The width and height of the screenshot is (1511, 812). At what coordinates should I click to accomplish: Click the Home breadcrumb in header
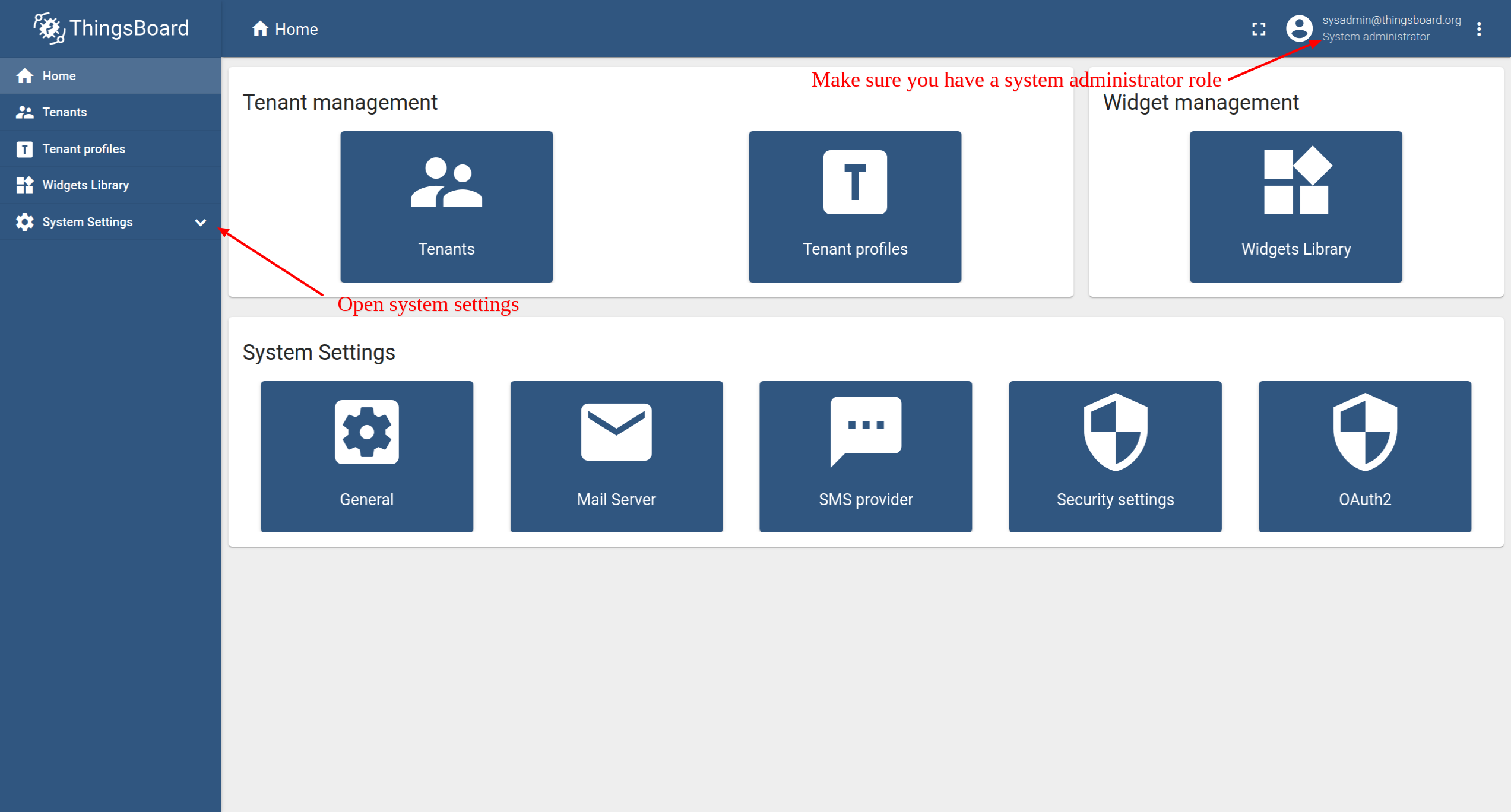pyautogui.click(x=285, y=29)
